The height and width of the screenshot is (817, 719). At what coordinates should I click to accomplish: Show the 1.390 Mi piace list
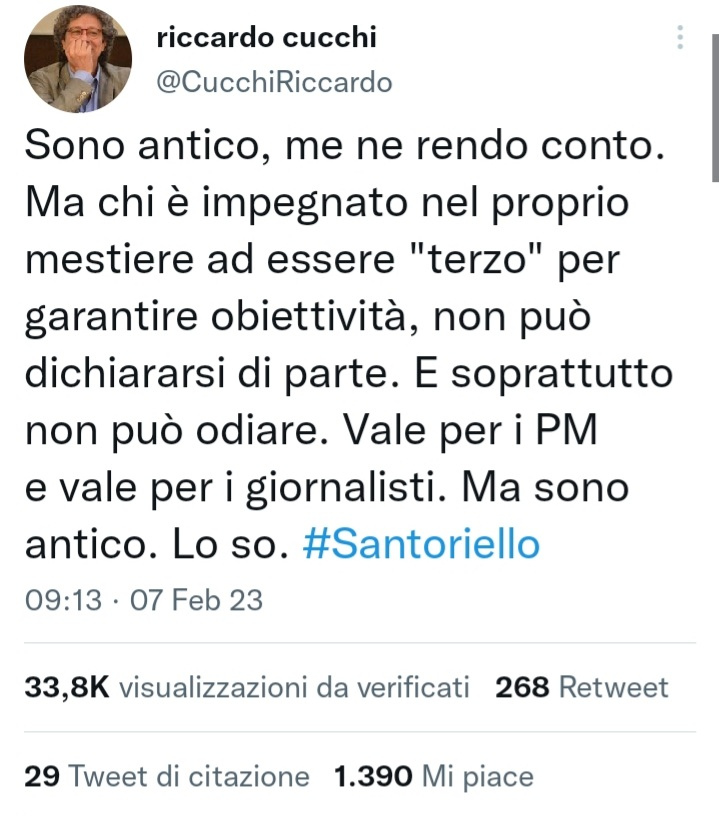click(x=433, y=776)
